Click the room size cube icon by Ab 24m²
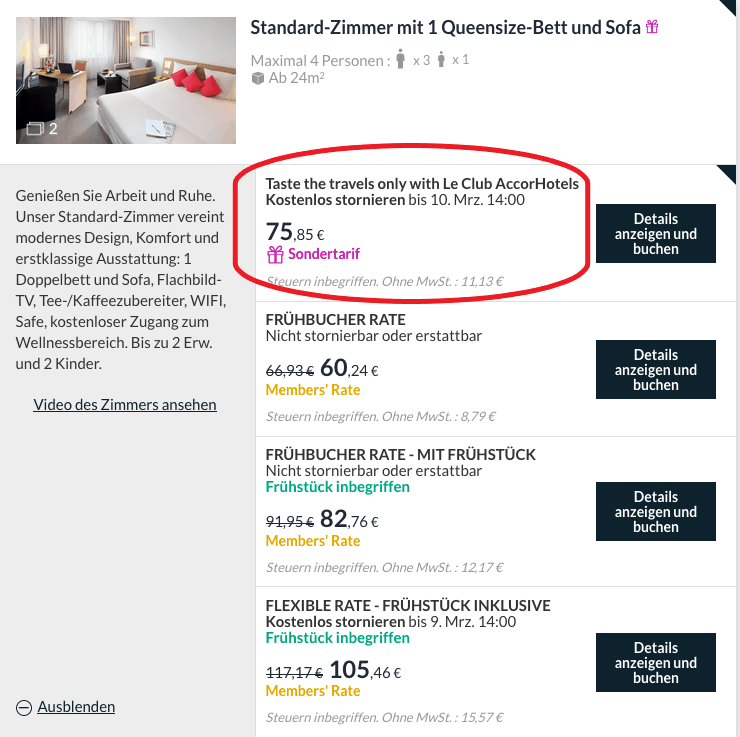The height and width of the screenshot is (737, 740). [x=257, y=78]
